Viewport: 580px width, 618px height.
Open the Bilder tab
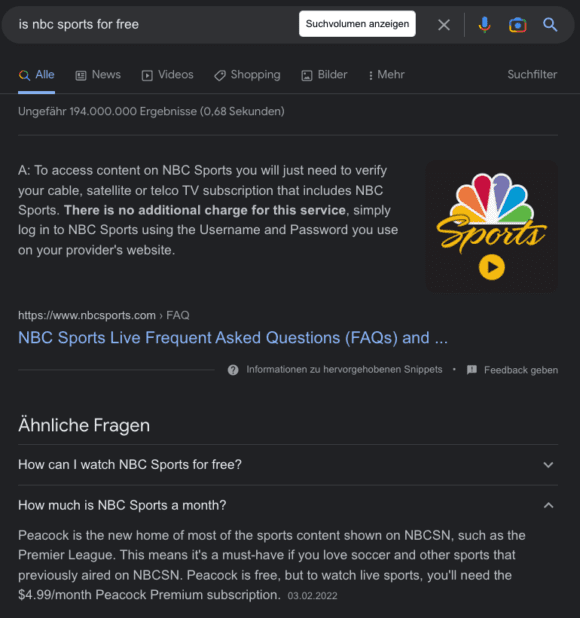coord(324,75)
